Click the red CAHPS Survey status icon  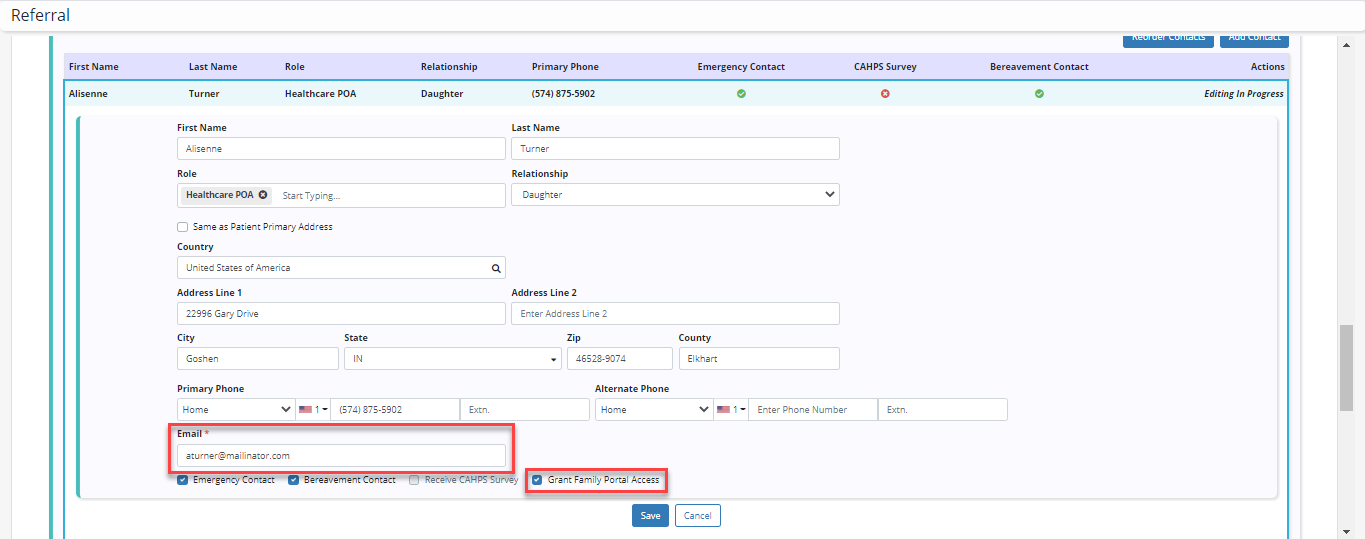tap(885, 94)
